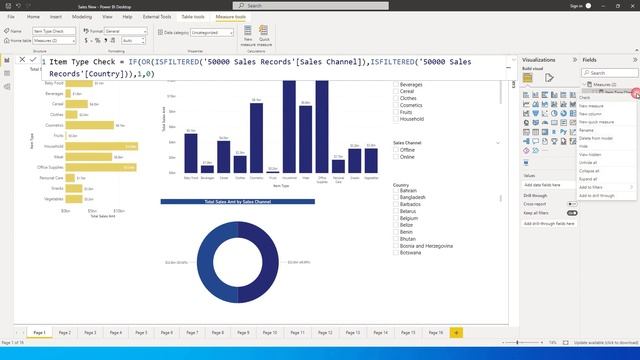Commit the formula with the checkmark icon
Viewport: 640px width, 360px height.
click(33, 60)
